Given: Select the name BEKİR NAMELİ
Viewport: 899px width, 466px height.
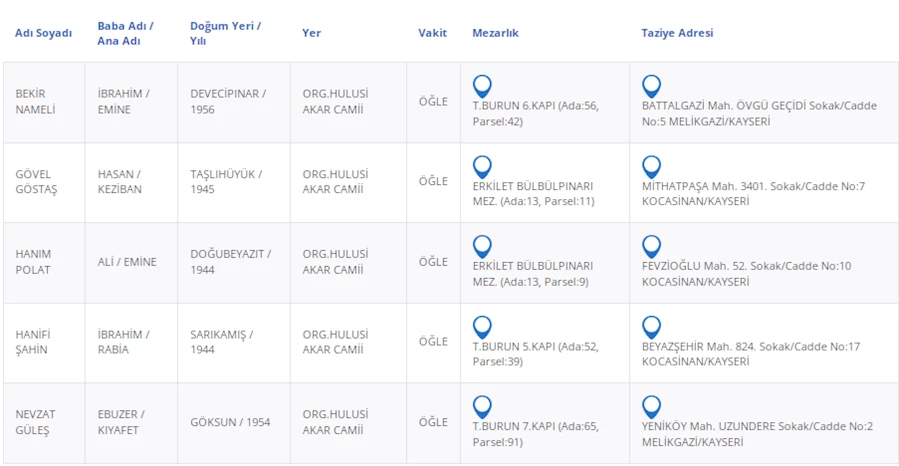Looking at the screenshot, I should 36,102.
